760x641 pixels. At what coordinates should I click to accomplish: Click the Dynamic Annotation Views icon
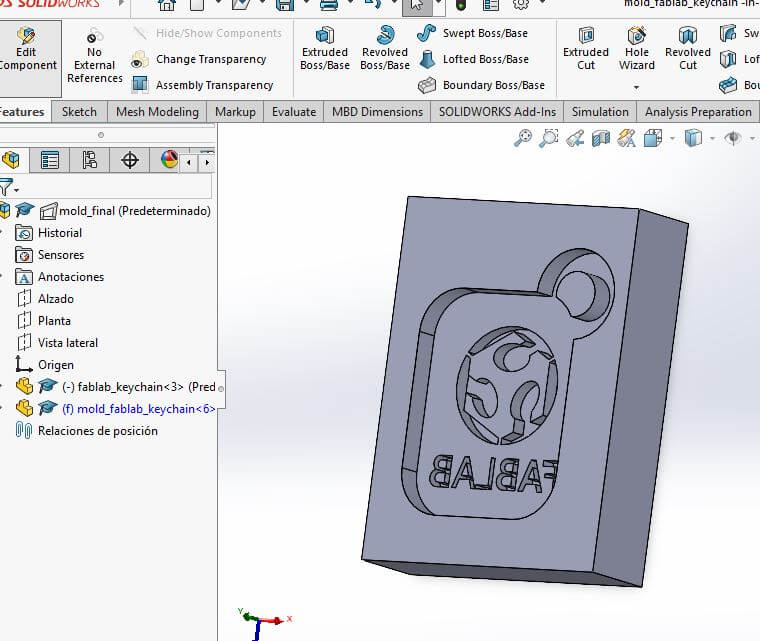tap(626, 139)
